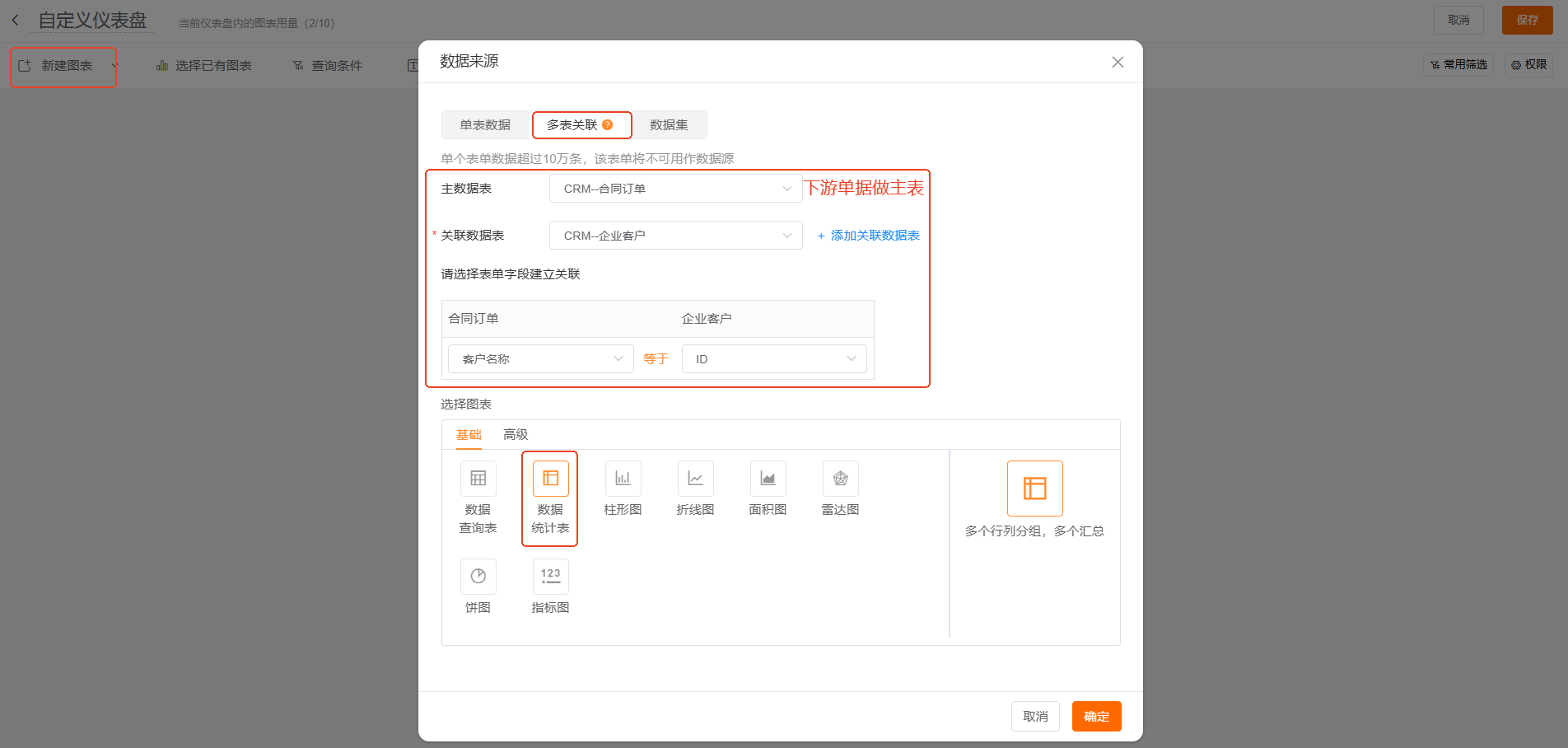Switch to the 数据集 tab
This screenshot has width=1568, height=748.
(669, 125)
